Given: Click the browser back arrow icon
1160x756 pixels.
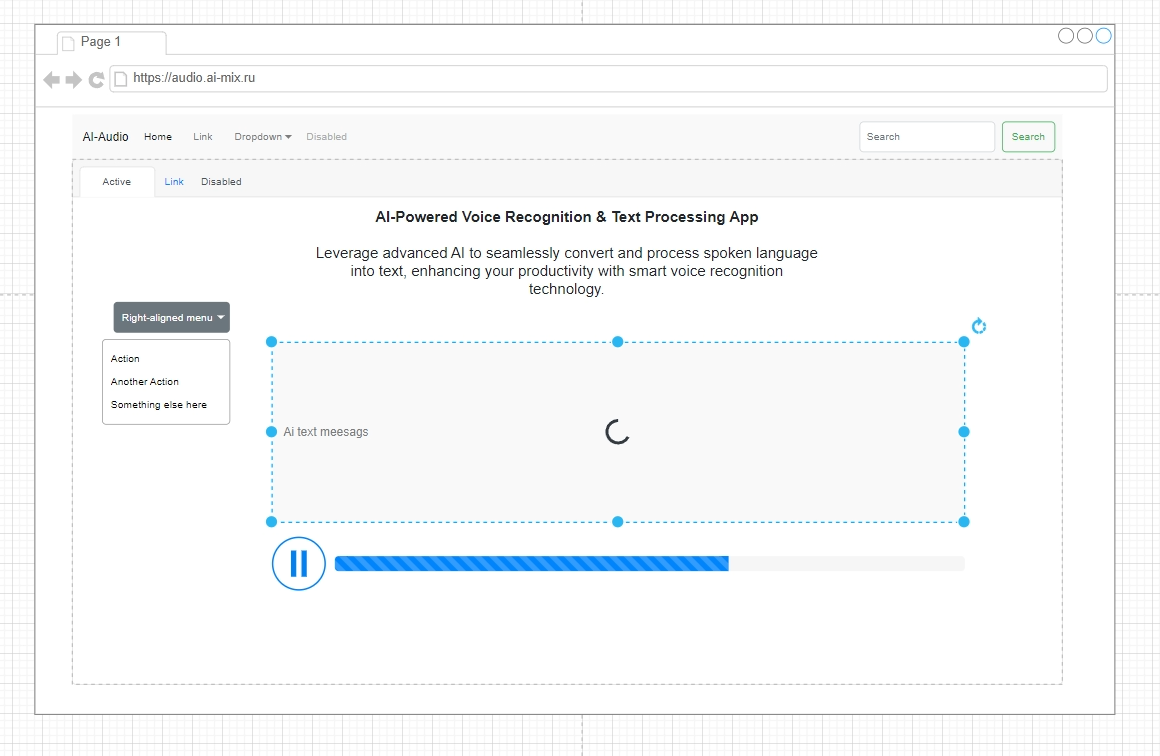Looking at the screenshot, I should [52, 79].
